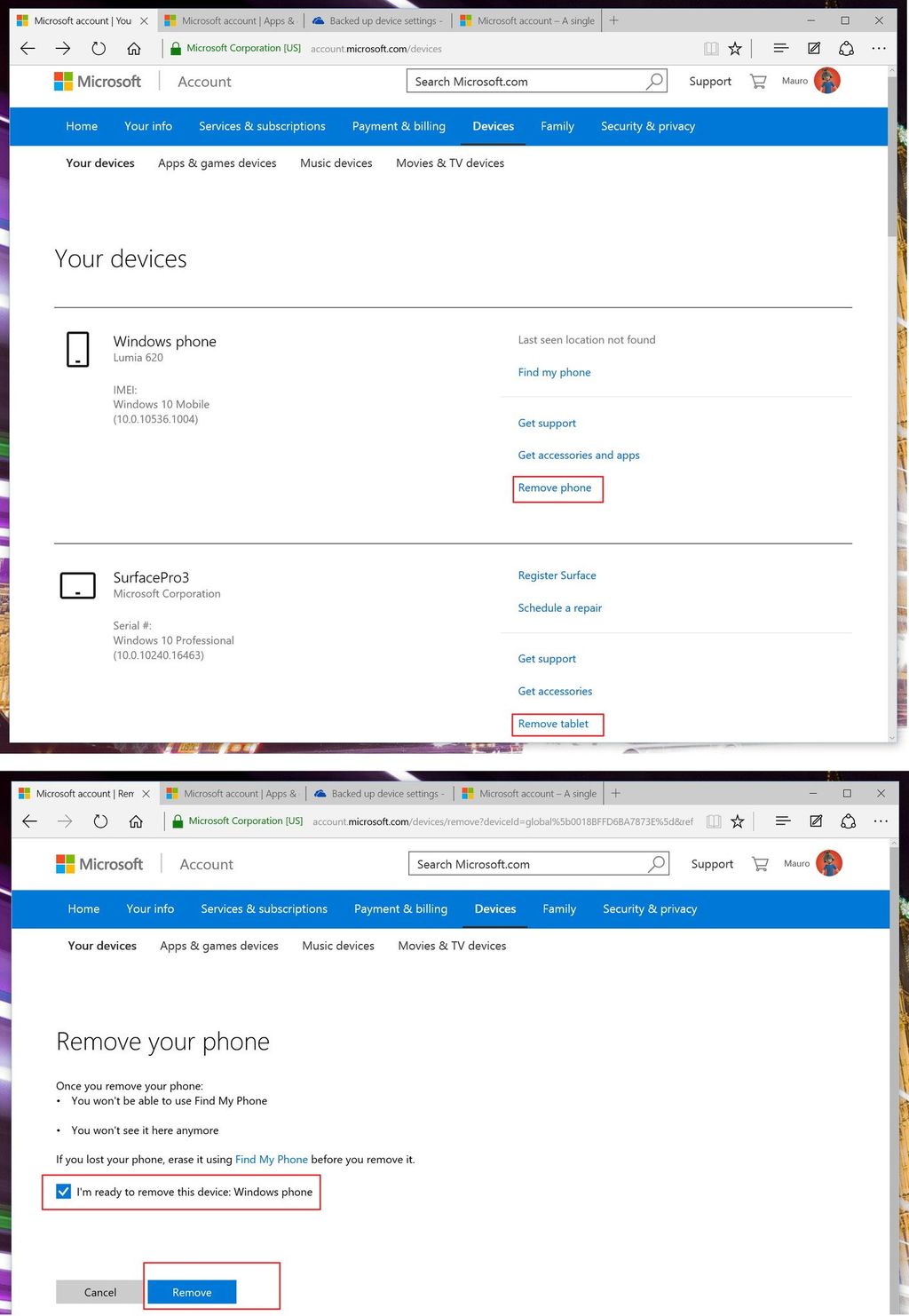
Task: Select the 'Backed up device settings' browser tab
Action: [376, 20]
